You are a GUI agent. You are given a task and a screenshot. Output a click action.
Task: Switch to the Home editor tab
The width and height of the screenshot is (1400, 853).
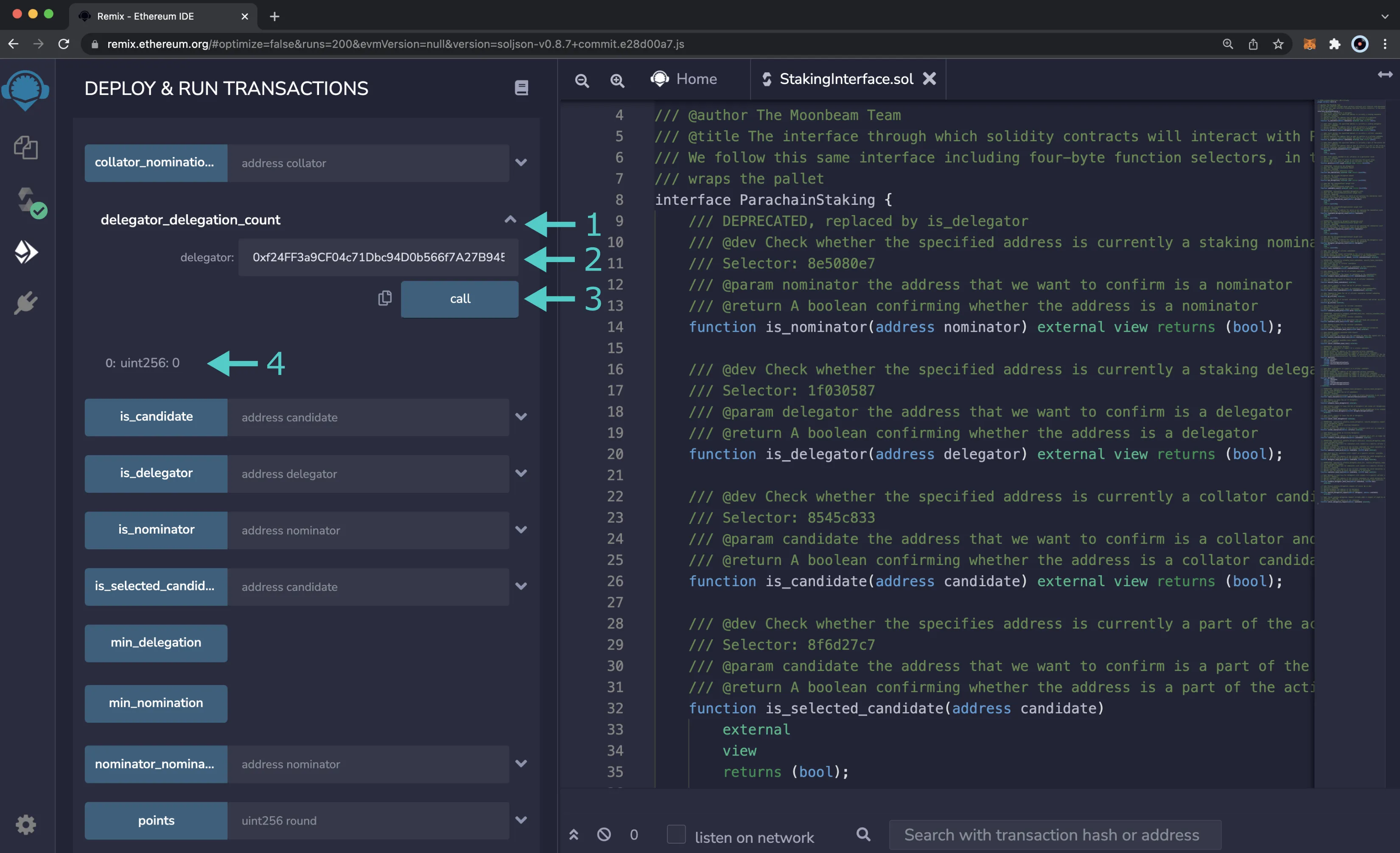pos(683,79)
